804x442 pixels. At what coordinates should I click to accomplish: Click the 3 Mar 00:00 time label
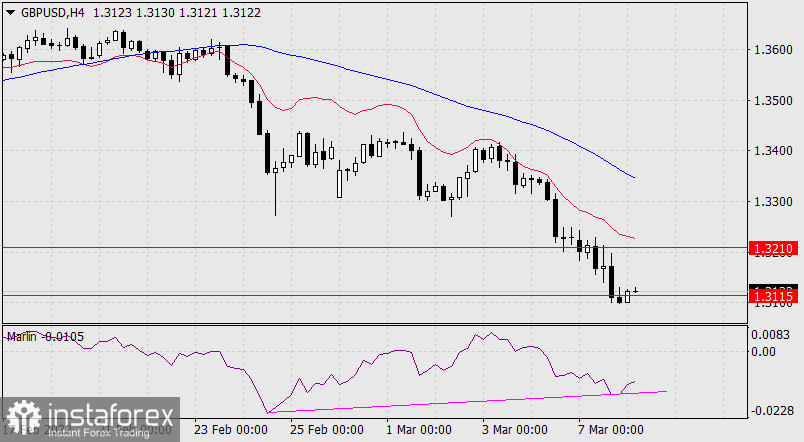[515, 429]
